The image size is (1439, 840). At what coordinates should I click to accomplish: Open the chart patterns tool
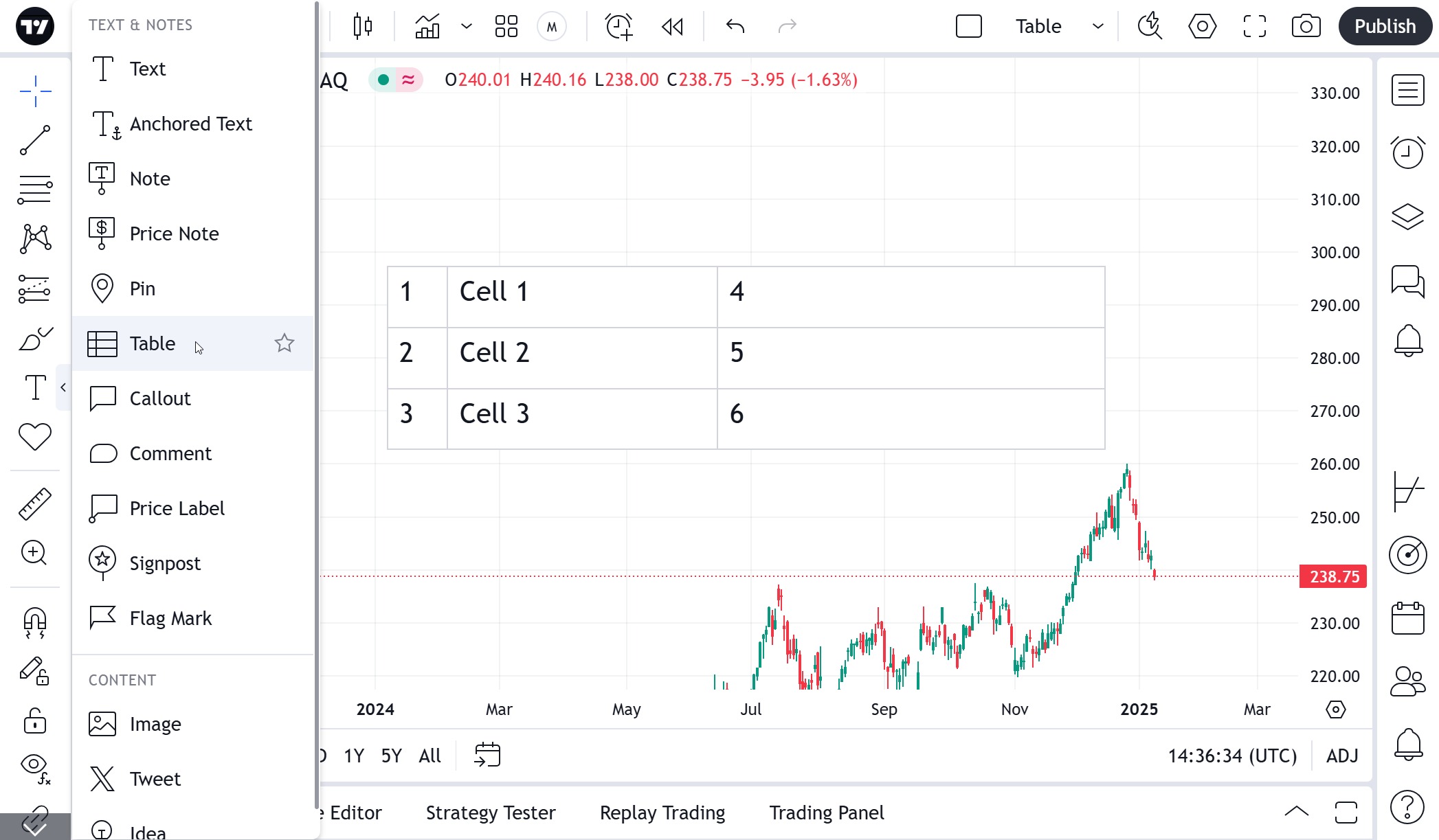[x=34, y=239]
